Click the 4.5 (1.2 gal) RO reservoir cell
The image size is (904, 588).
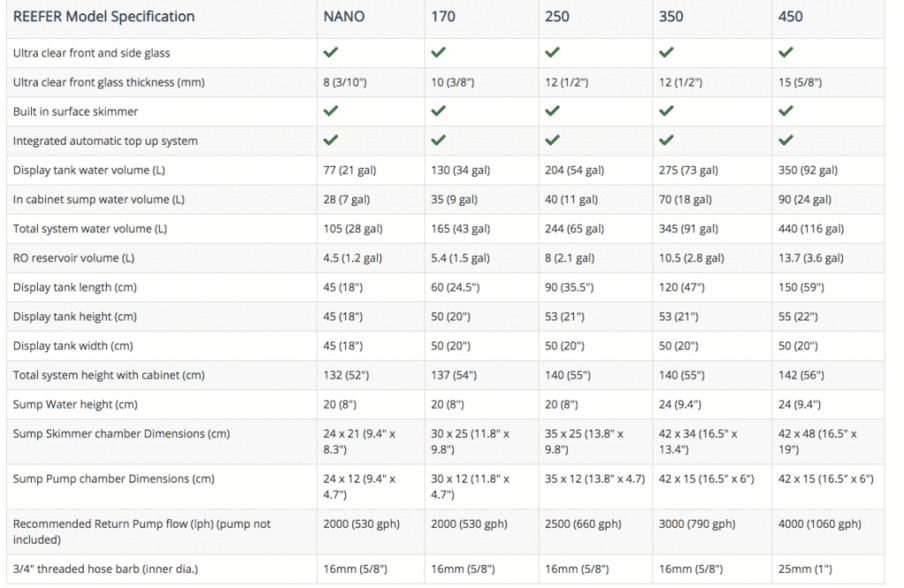pyautogui.click(x=352, y=258)
